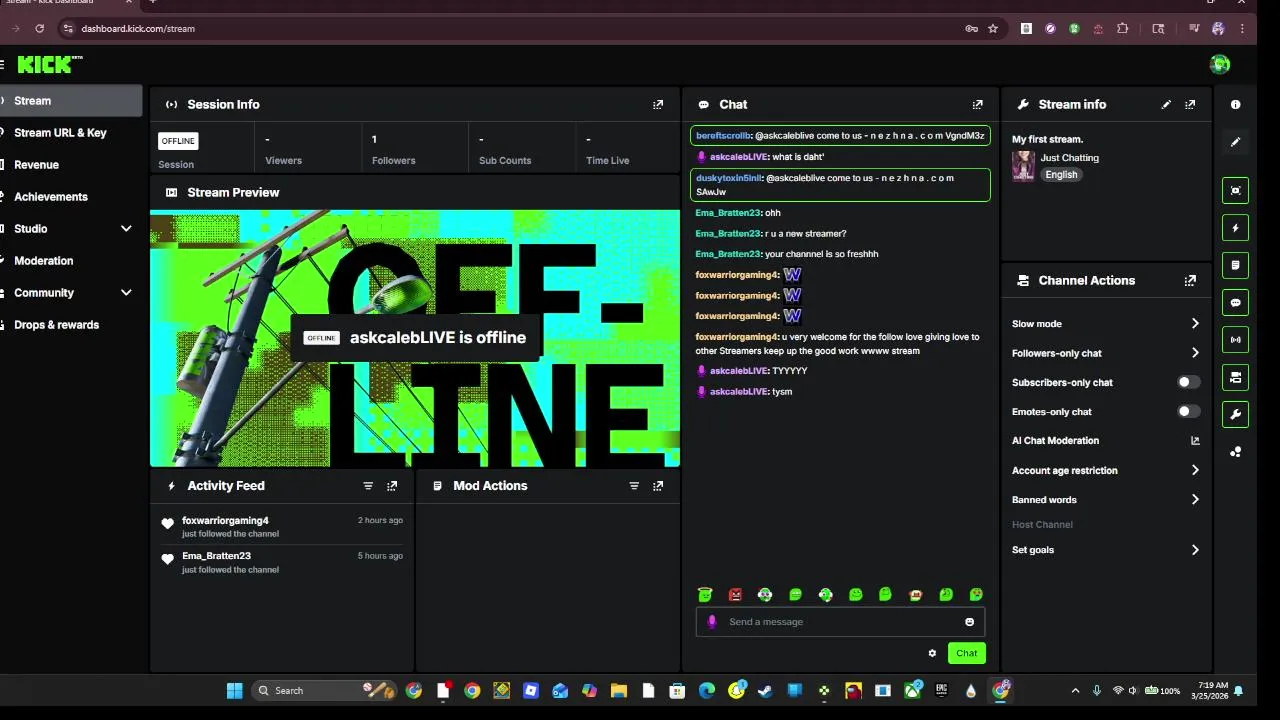Toggle Channel Actions widget in right rail

click(x=1236, y=377)
